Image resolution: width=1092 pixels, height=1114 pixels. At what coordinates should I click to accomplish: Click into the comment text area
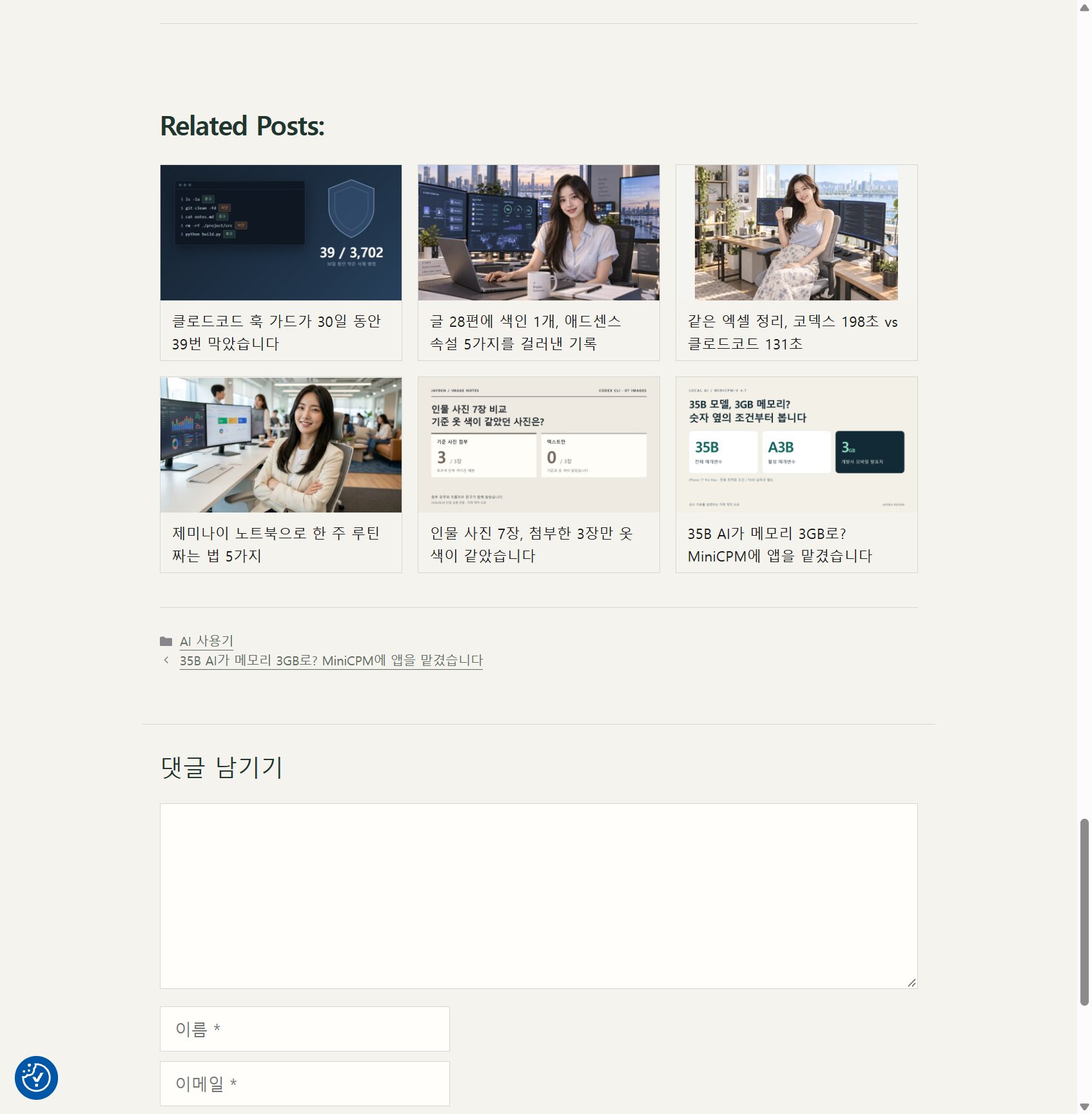coord(539,896)
